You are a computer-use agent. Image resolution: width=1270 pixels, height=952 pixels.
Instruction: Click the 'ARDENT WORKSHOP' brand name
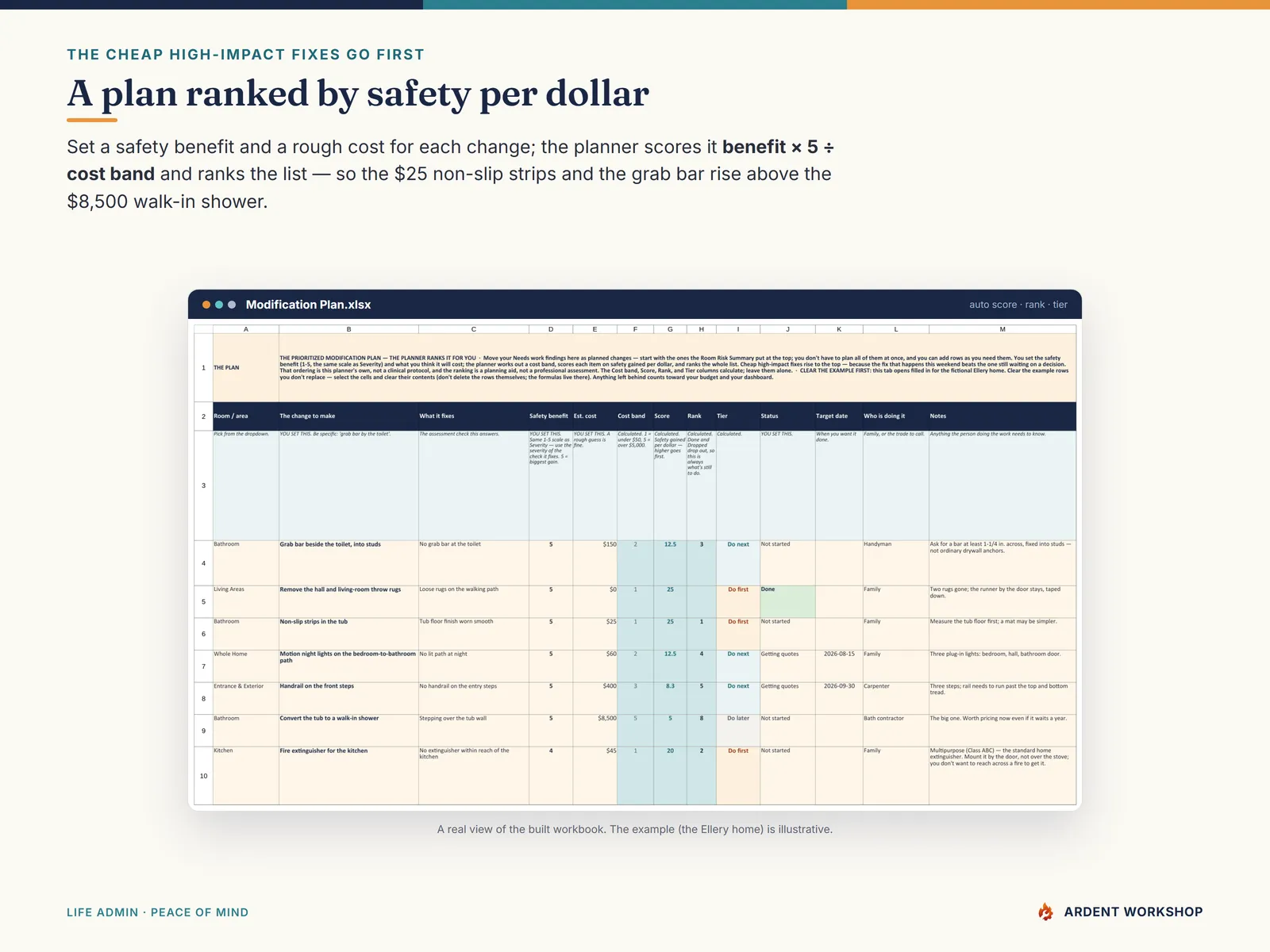coord(1133,912)
